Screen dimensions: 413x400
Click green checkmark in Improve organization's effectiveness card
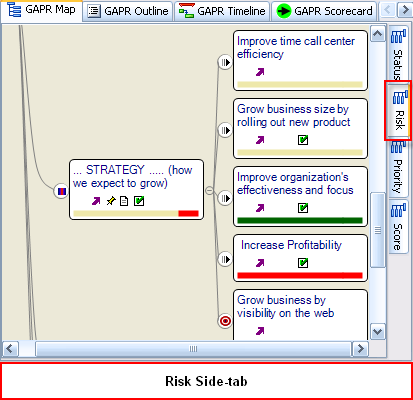coord(303,208)
